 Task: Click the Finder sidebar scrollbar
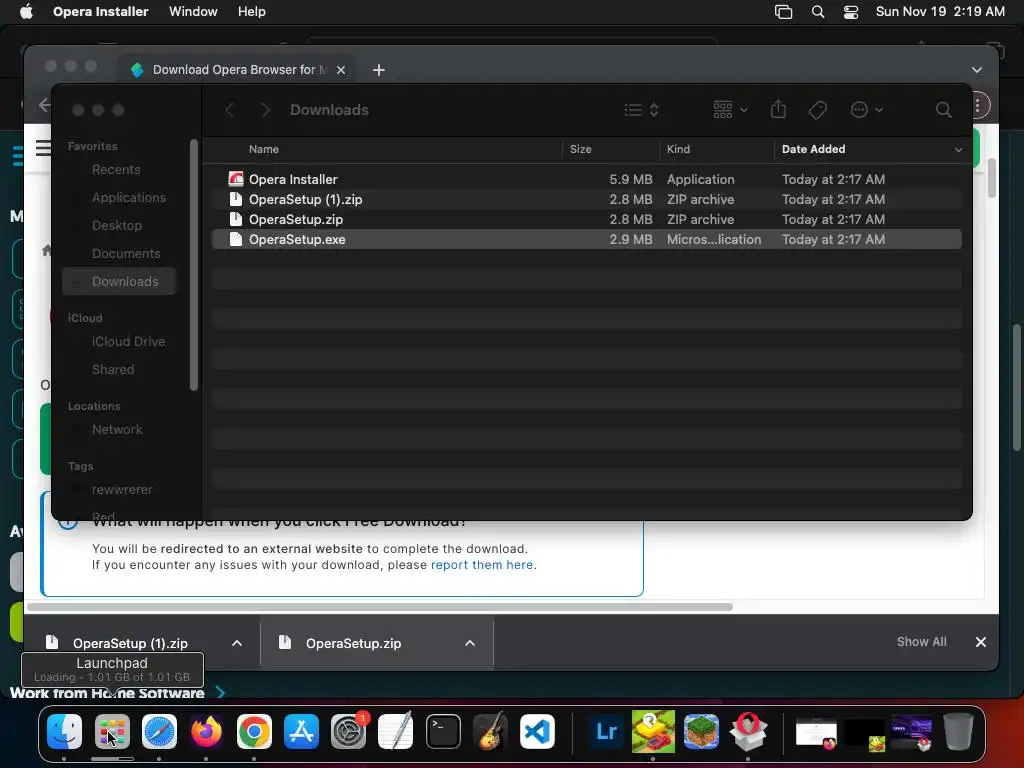pos(193,265)
